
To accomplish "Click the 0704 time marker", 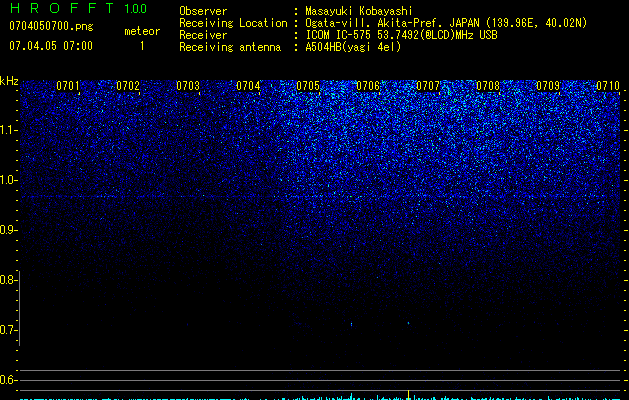I will point(248,86).
